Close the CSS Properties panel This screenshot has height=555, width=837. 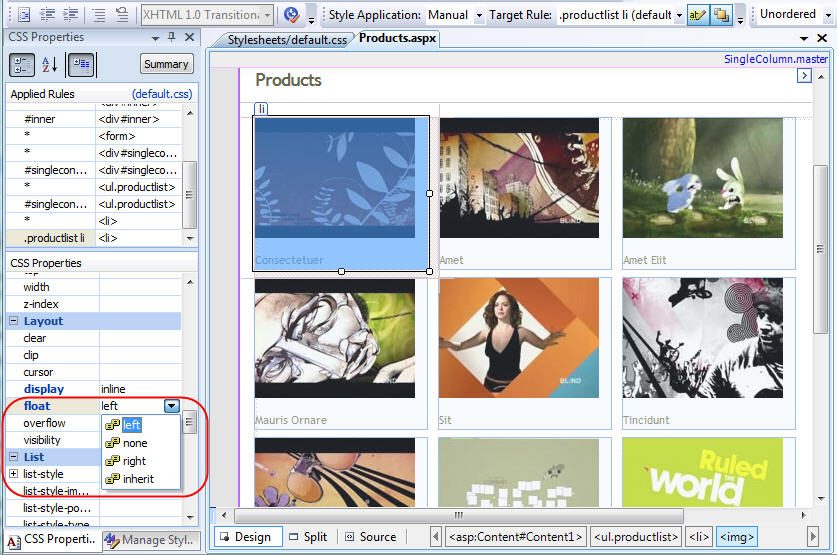189,37
